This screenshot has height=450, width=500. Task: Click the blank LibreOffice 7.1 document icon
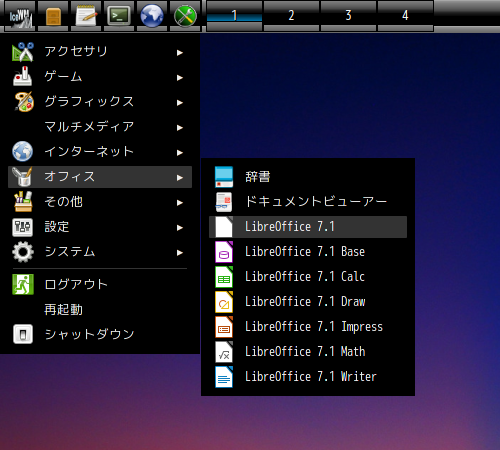coord(224,227)
